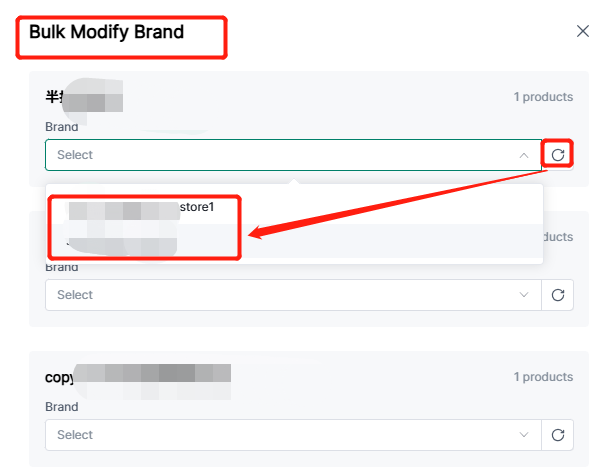Screen dimensions: 602x471
Task: Refresh brands for the copy product
Action: [558, 435]
